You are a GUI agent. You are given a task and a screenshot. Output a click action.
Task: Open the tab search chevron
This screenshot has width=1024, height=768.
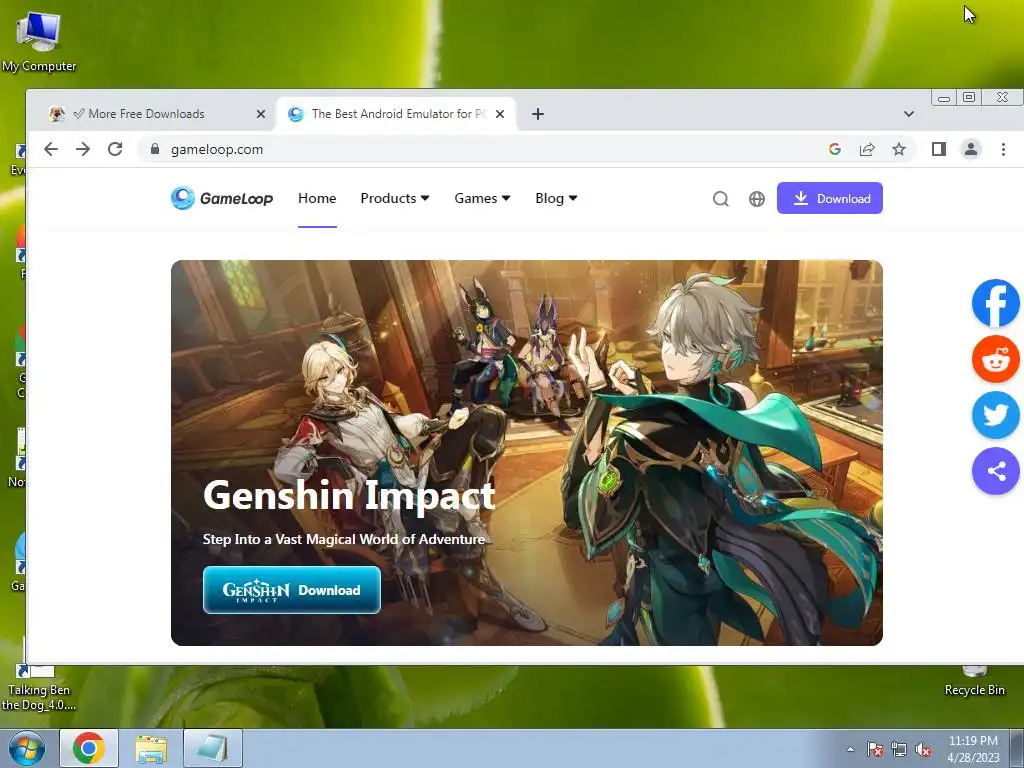pyautogui.click(x=908, y=114)
